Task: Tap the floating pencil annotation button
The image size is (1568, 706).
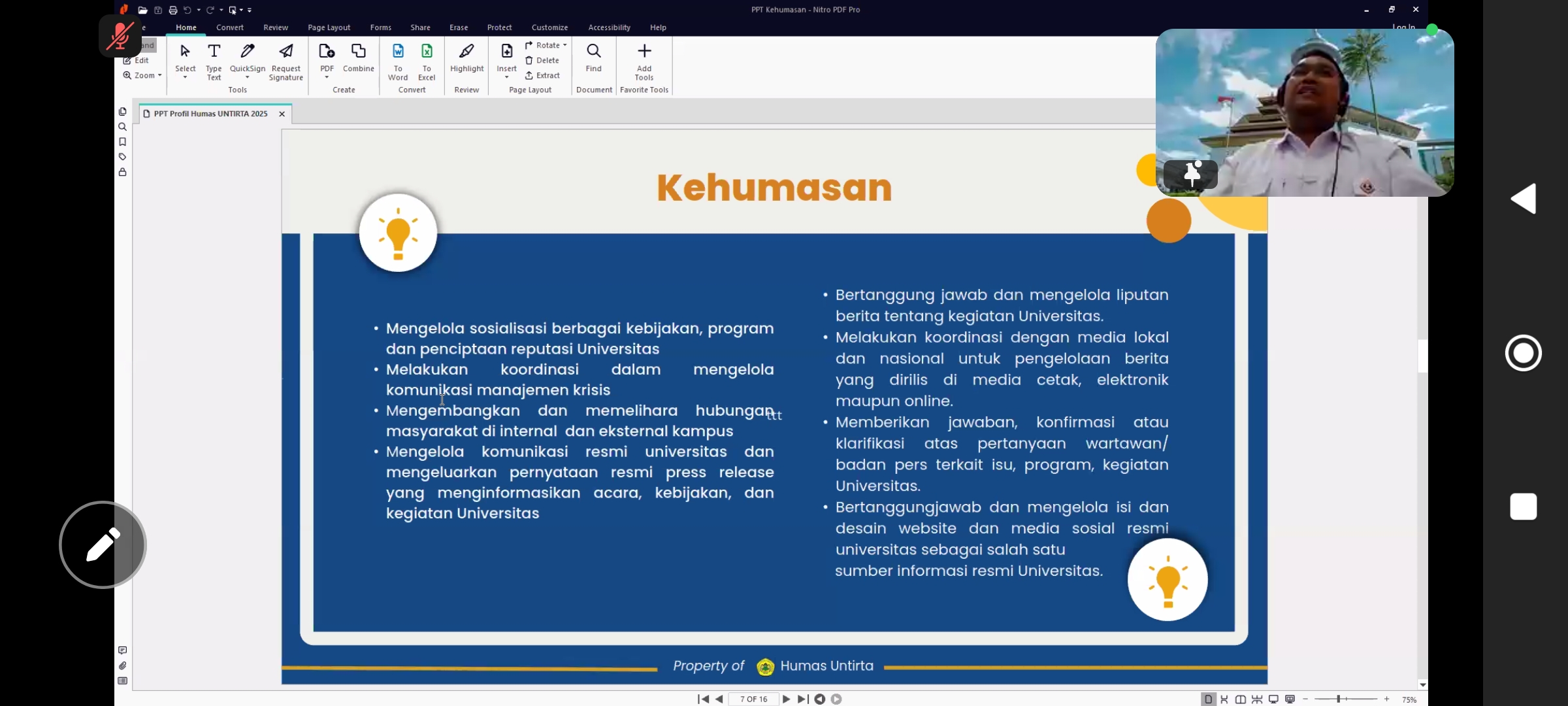Action: click(103, 545)
